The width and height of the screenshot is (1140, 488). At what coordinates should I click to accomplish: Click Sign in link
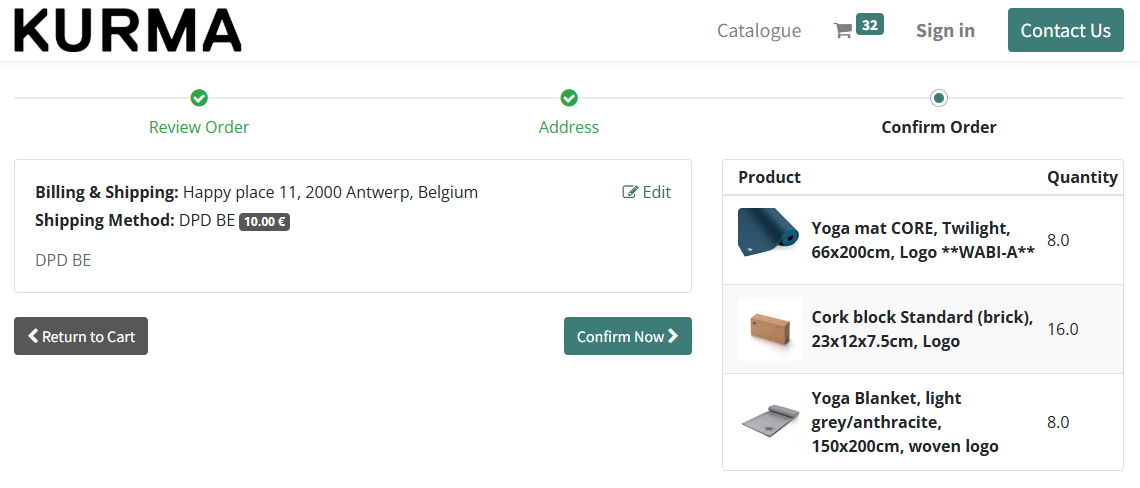point(945,31)
